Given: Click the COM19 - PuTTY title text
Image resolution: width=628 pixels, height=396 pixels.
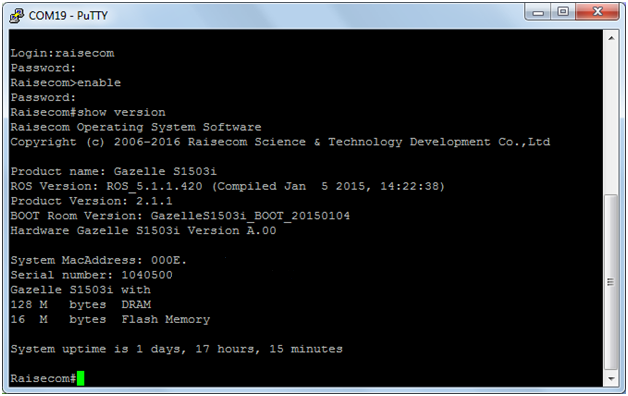Looking at the screenshot, I should click(68, 16).
